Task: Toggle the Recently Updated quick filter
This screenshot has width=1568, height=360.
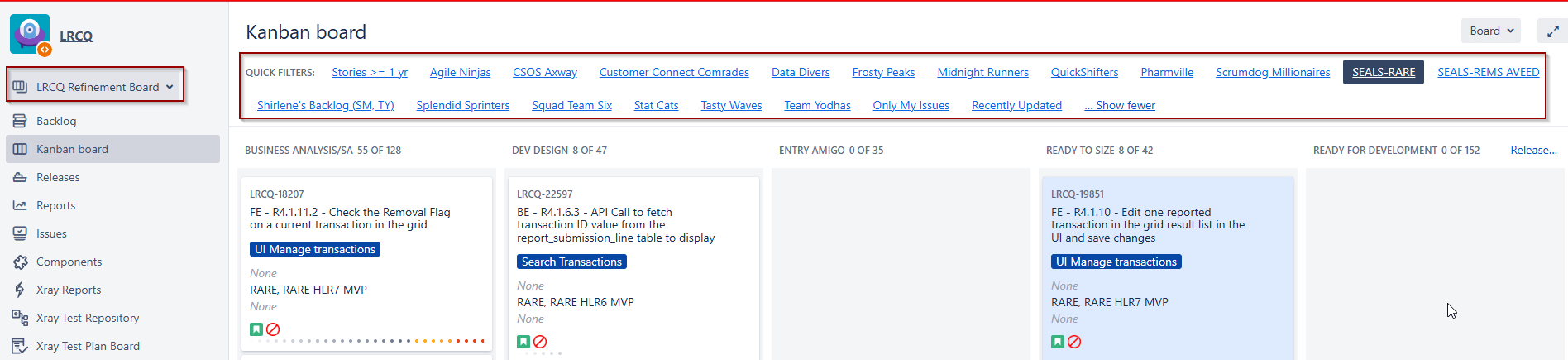Action: tap(1016, 105)
